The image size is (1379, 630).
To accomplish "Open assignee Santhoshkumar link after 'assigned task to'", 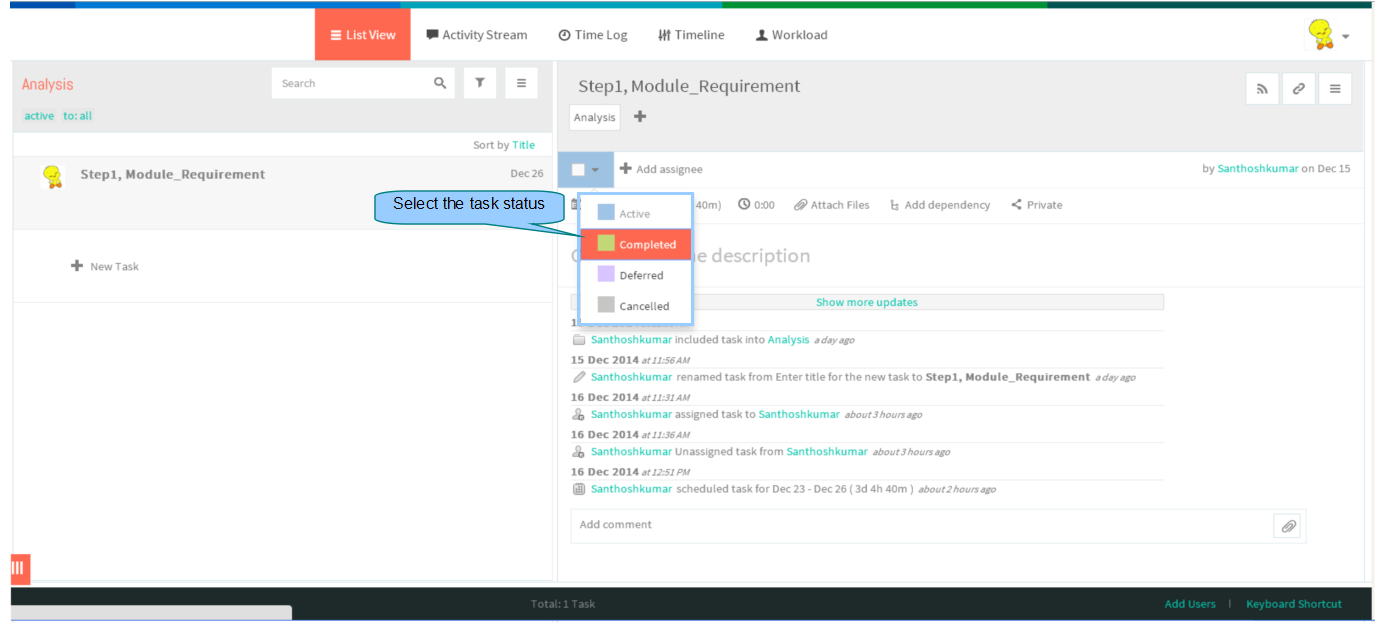I will coord(799,414).
